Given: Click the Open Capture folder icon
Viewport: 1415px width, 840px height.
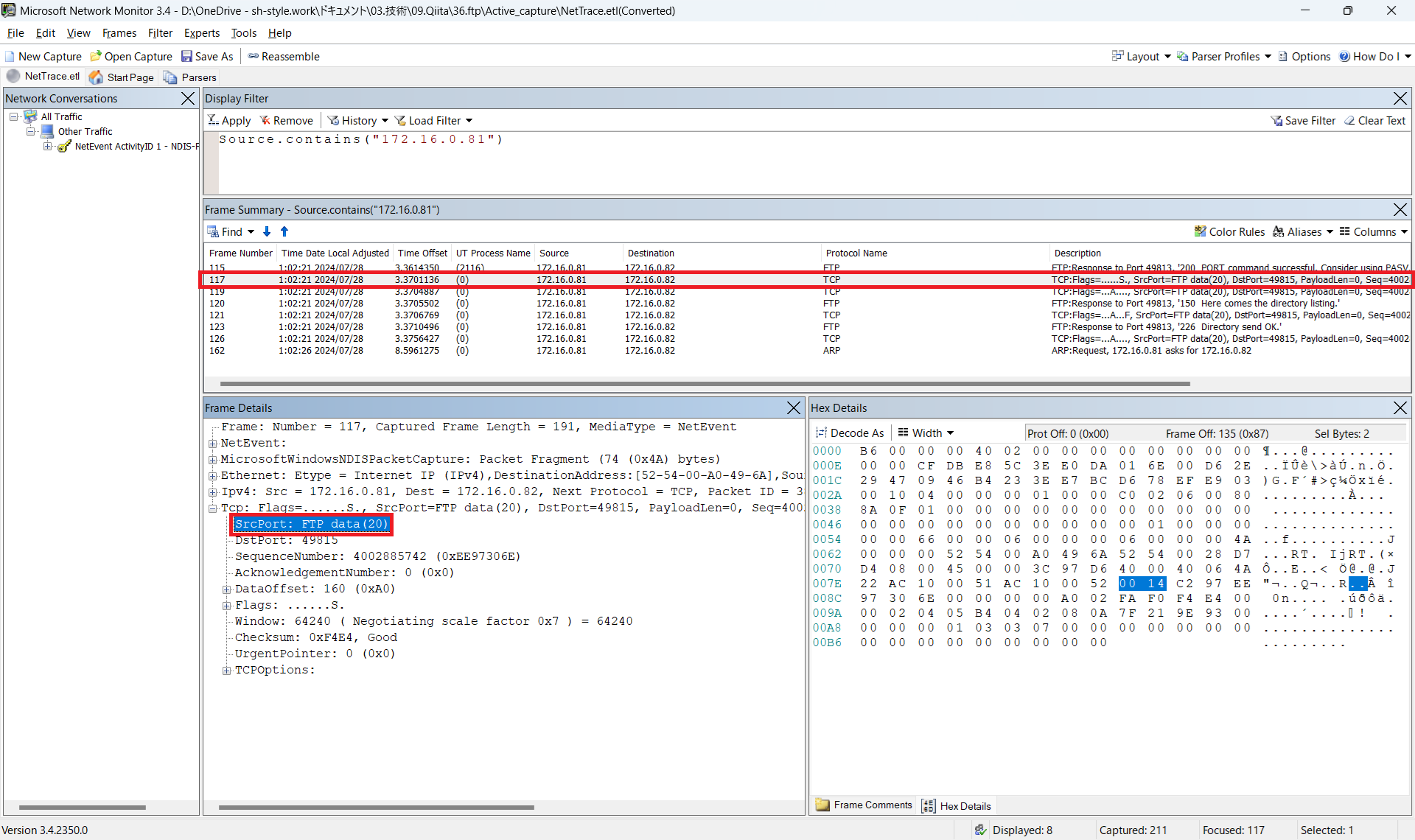Looking at the screenshot, I should (x=96, y=57).
